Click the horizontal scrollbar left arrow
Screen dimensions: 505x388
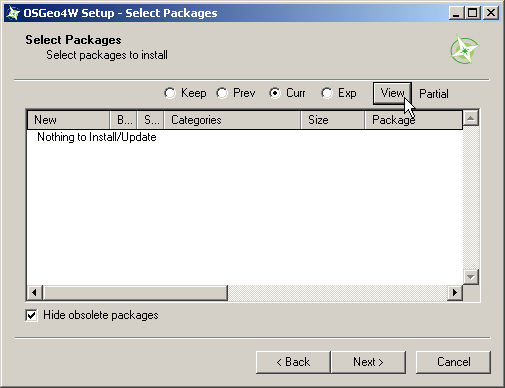(x=35, y=293)
